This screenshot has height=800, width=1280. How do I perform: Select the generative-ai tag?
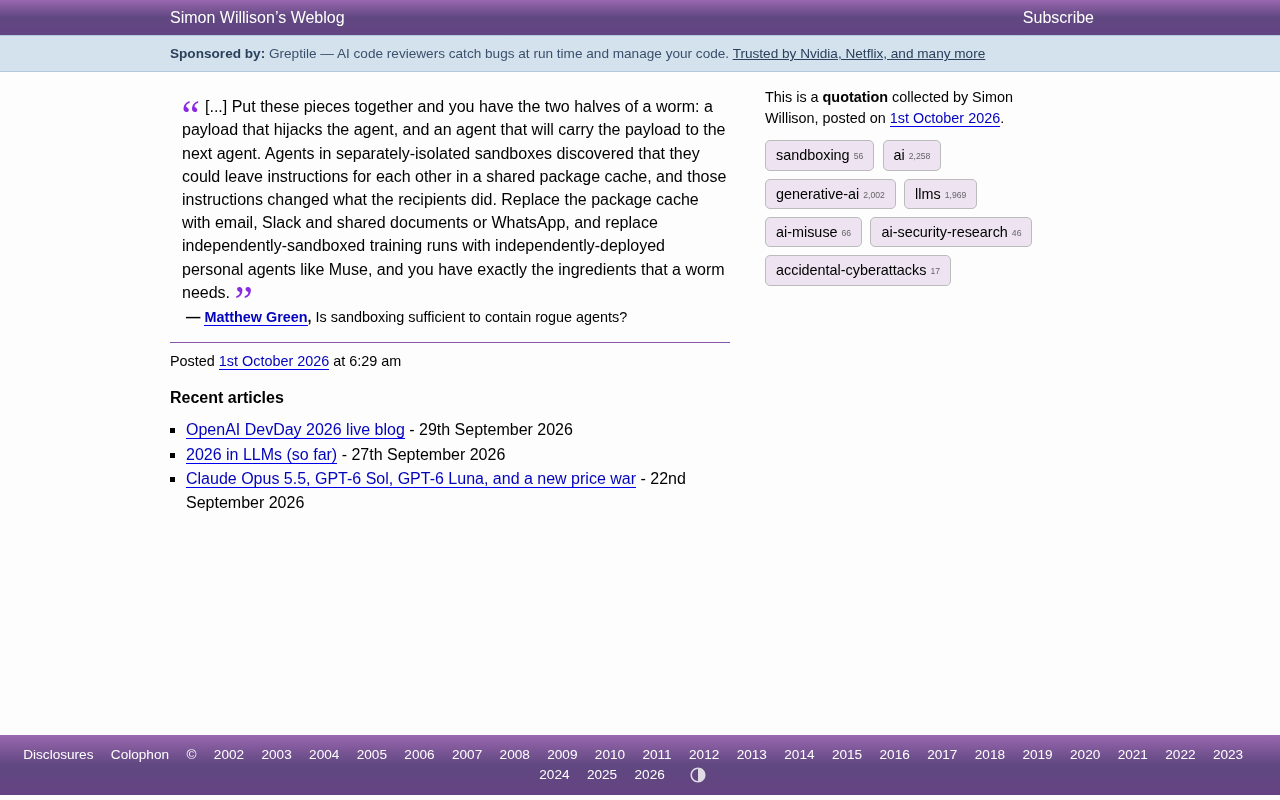[x=830, y=194]
